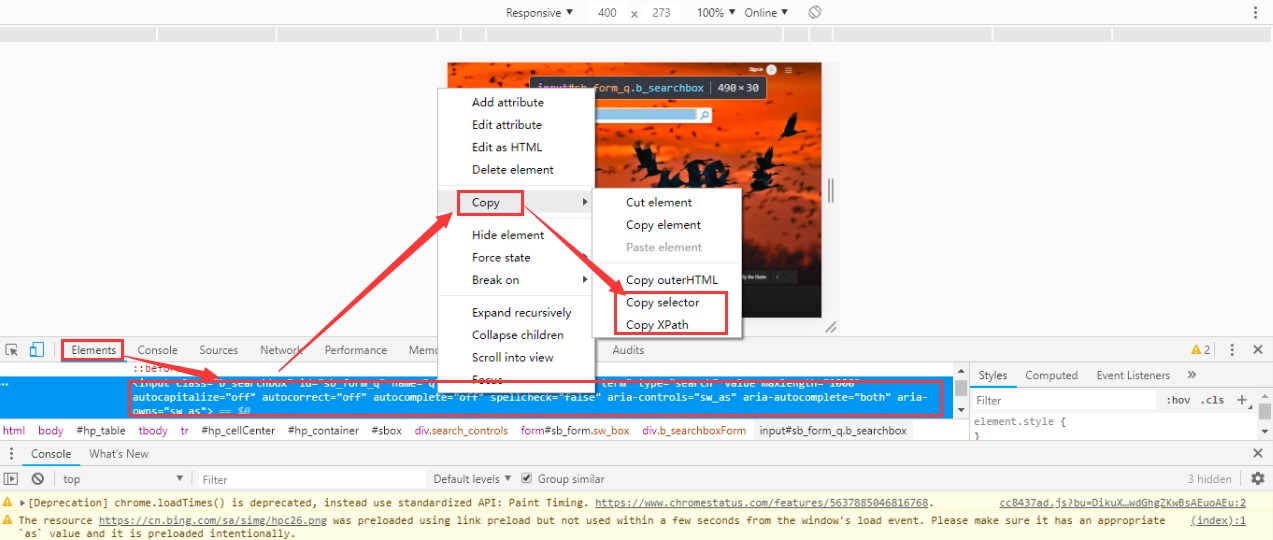Open the Responsive device dropdown

point(539,13)
